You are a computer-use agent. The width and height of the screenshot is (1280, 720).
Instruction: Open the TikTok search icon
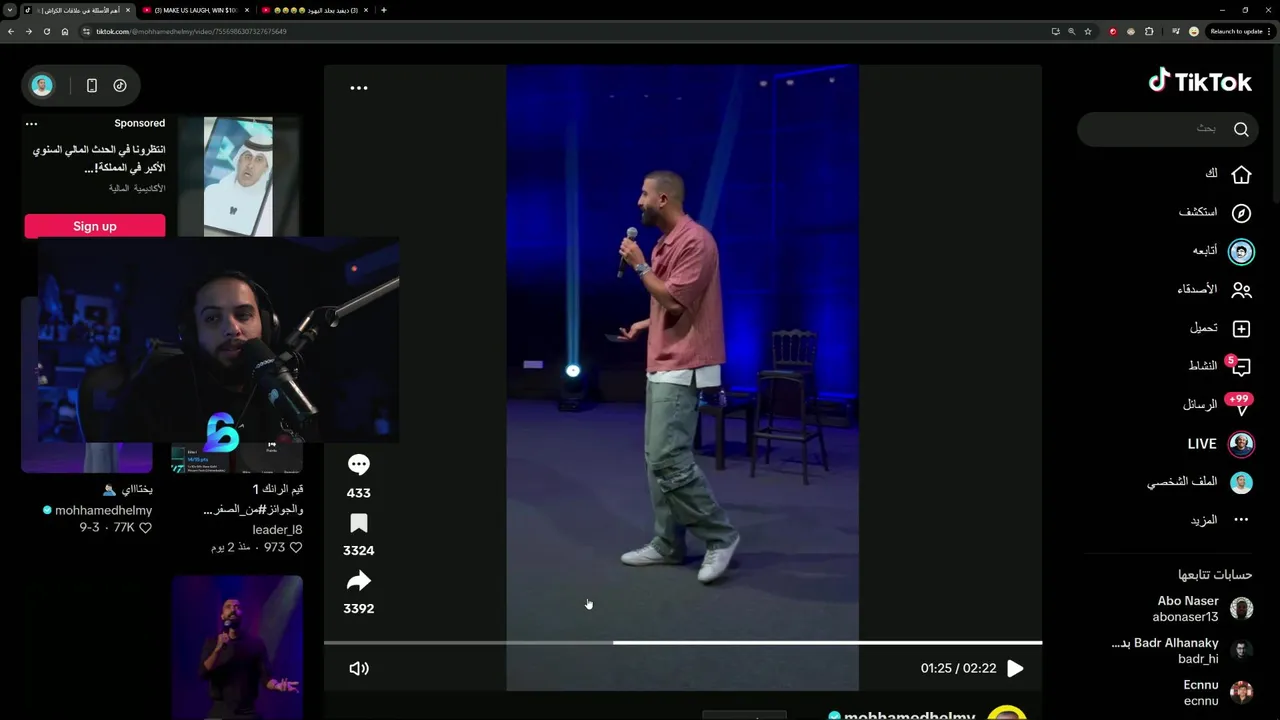[x=1241, y=129]
